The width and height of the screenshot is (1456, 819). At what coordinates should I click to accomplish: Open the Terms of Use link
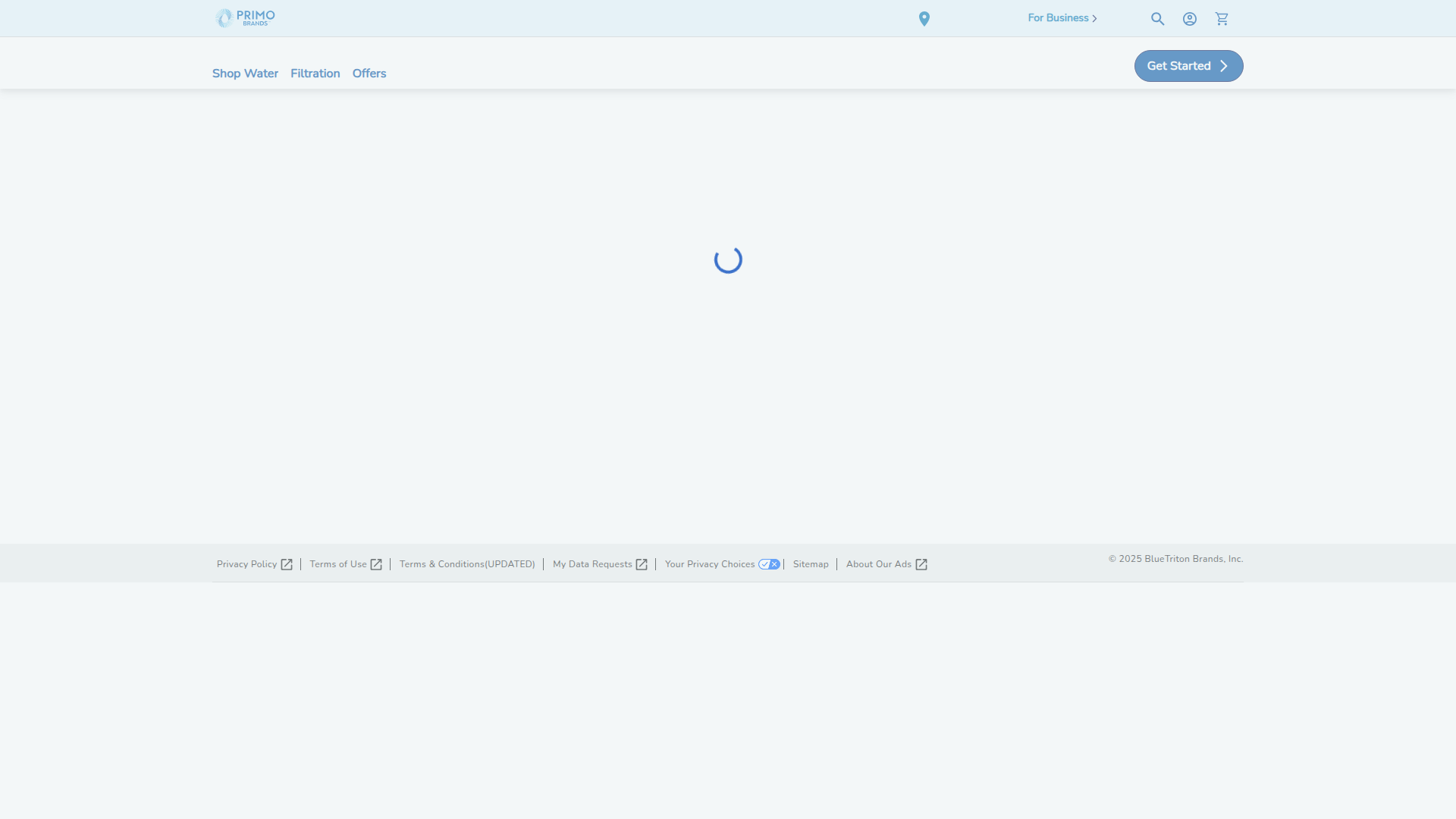[x=337, y=564]
